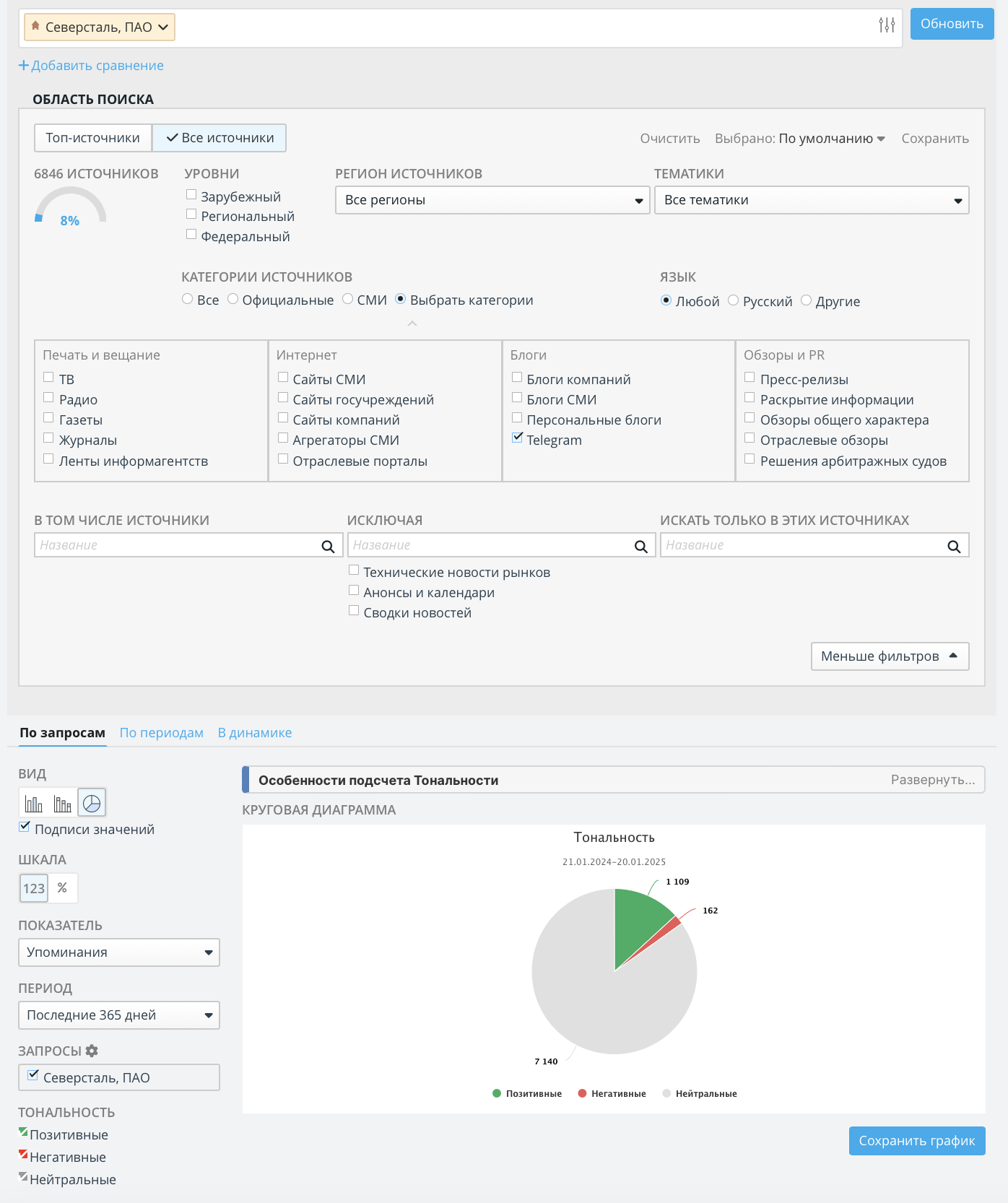This screenshot has width=1008, height=1203.
Task: Uncheck the Северсталь, ПАО query checkbox
Action: point(33,1075)
